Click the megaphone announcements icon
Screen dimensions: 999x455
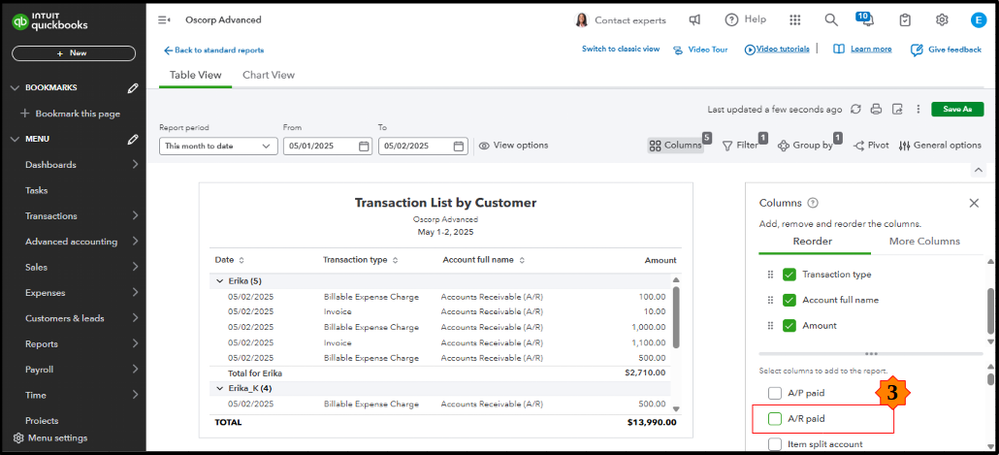click(x=695, y=20)
